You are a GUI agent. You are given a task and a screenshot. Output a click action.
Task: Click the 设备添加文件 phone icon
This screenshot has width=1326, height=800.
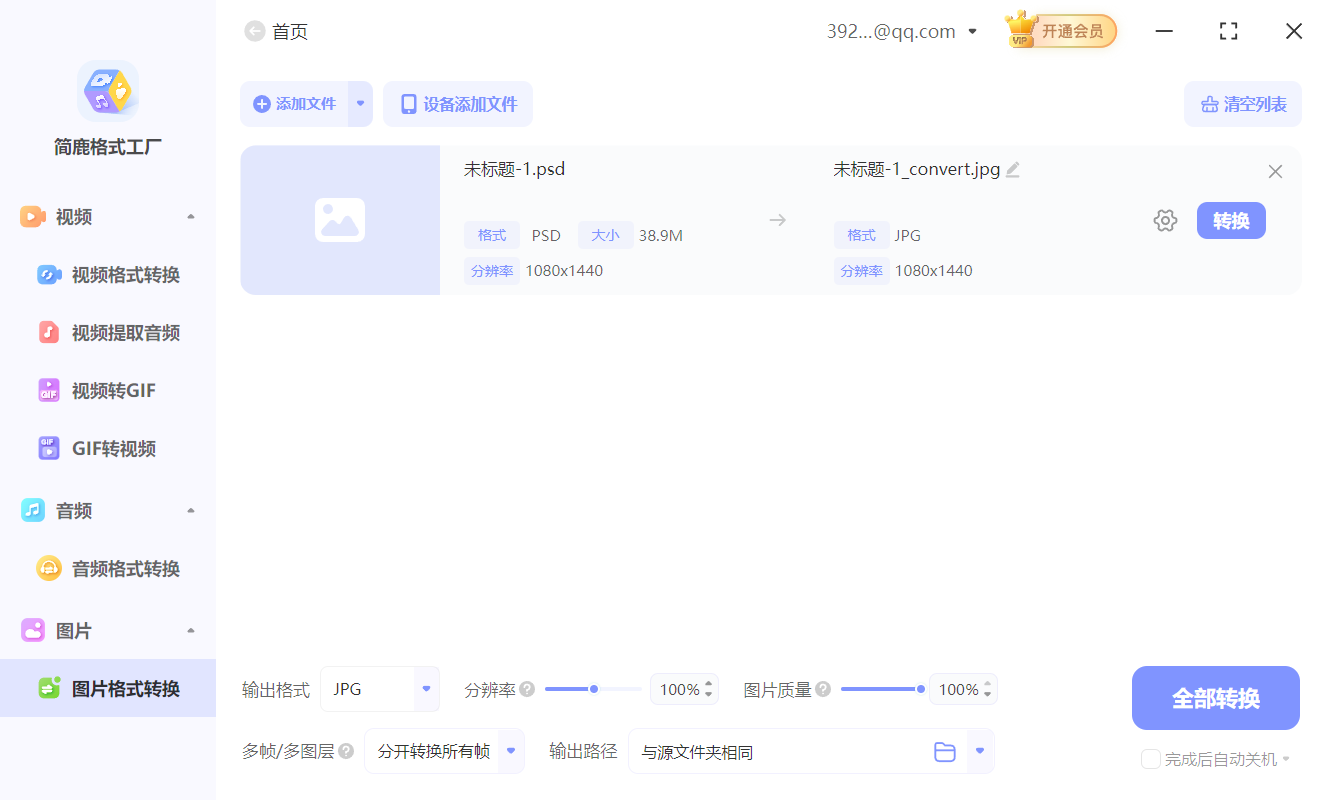[x=409, y=103]
